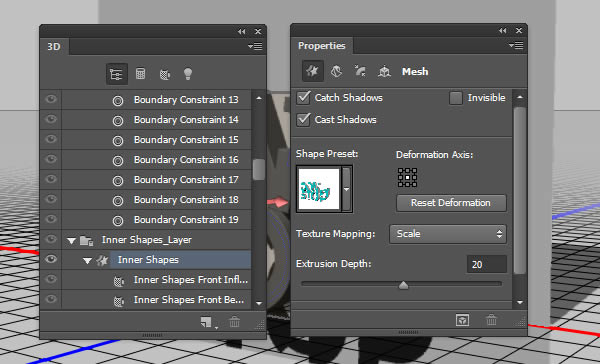The width and height of the screenshot is (600, 364).
Task: Open the Coordinates properties section
Action: (x=384, y=71)
